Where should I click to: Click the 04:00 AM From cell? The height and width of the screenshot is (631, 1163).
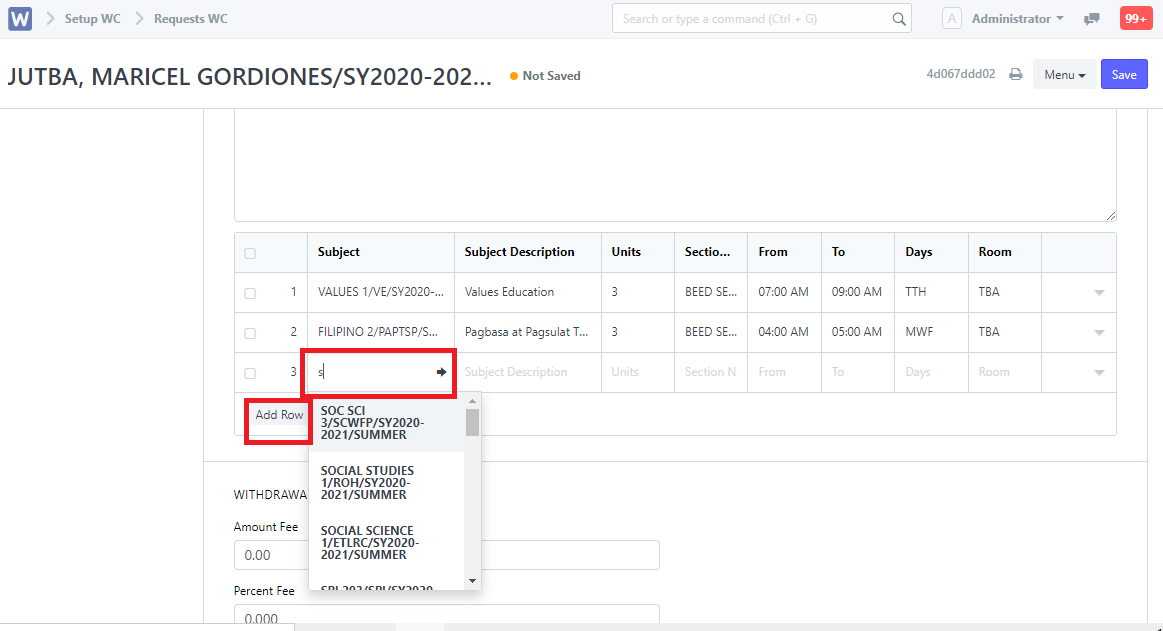[785, 332]
